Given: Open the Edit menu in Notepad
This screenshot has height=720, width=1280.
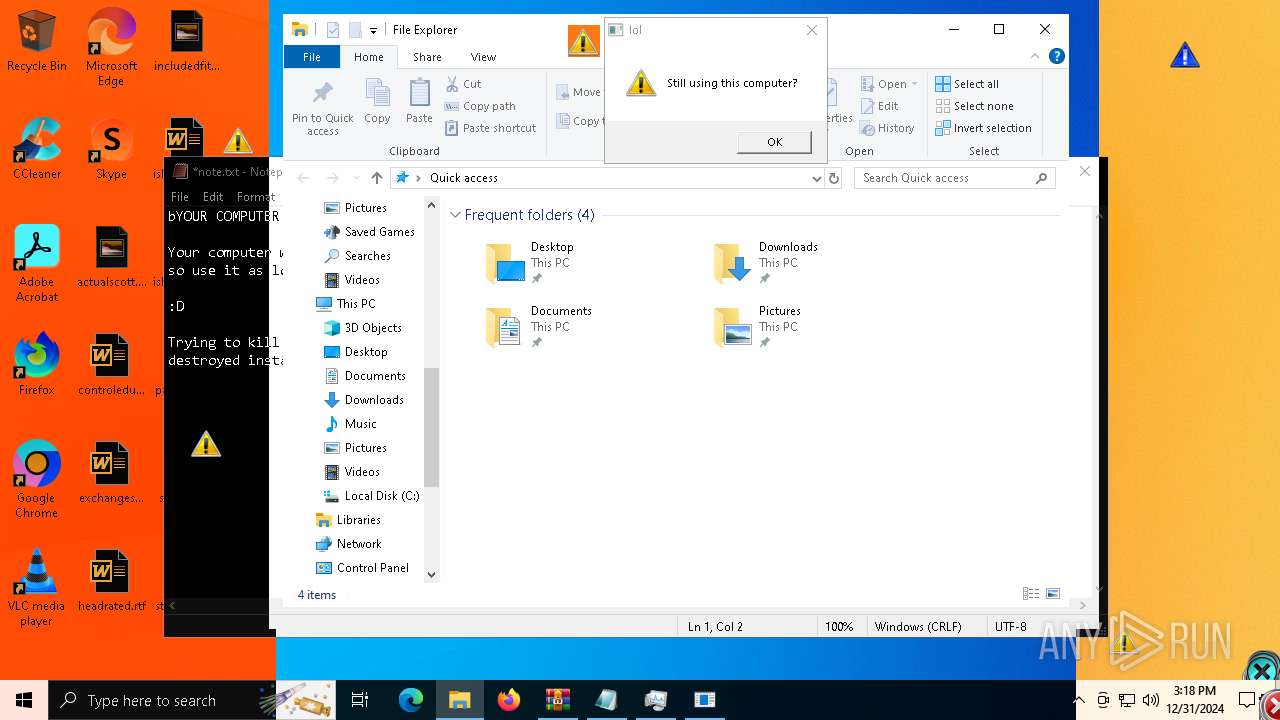Looking at the screenshot, I should click(213, 197).
